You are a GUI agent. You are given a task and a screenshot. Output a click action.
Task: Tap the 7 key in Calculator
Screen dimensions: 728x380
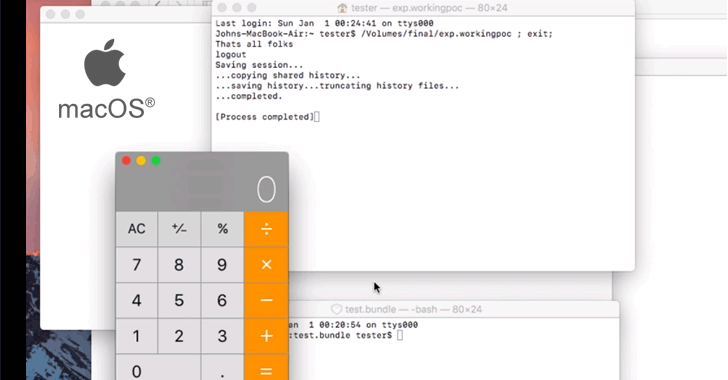click(136, 265)
